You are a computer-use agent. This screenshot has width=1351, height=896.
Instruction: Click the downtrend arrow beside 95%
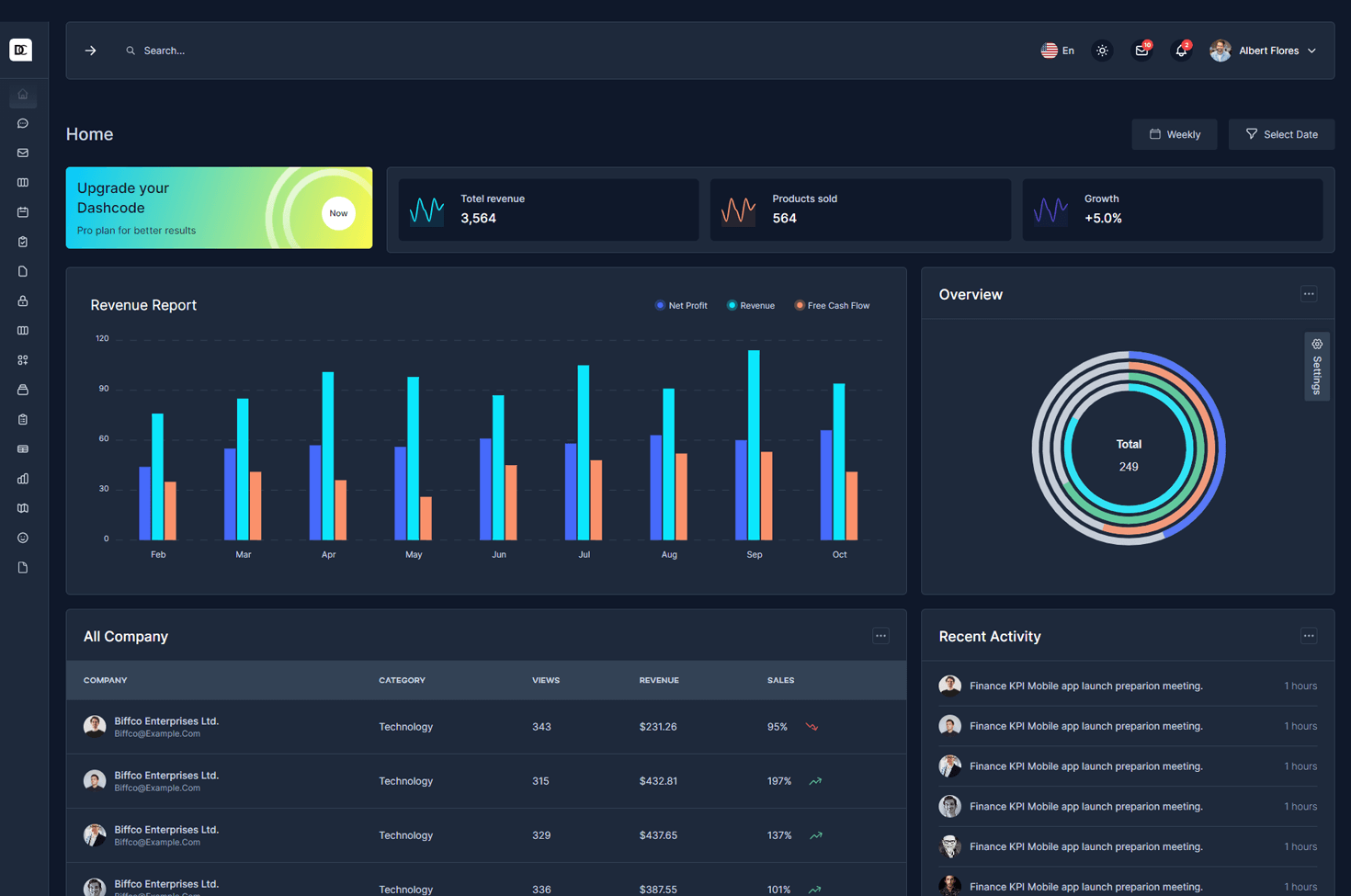pos(812,727)
